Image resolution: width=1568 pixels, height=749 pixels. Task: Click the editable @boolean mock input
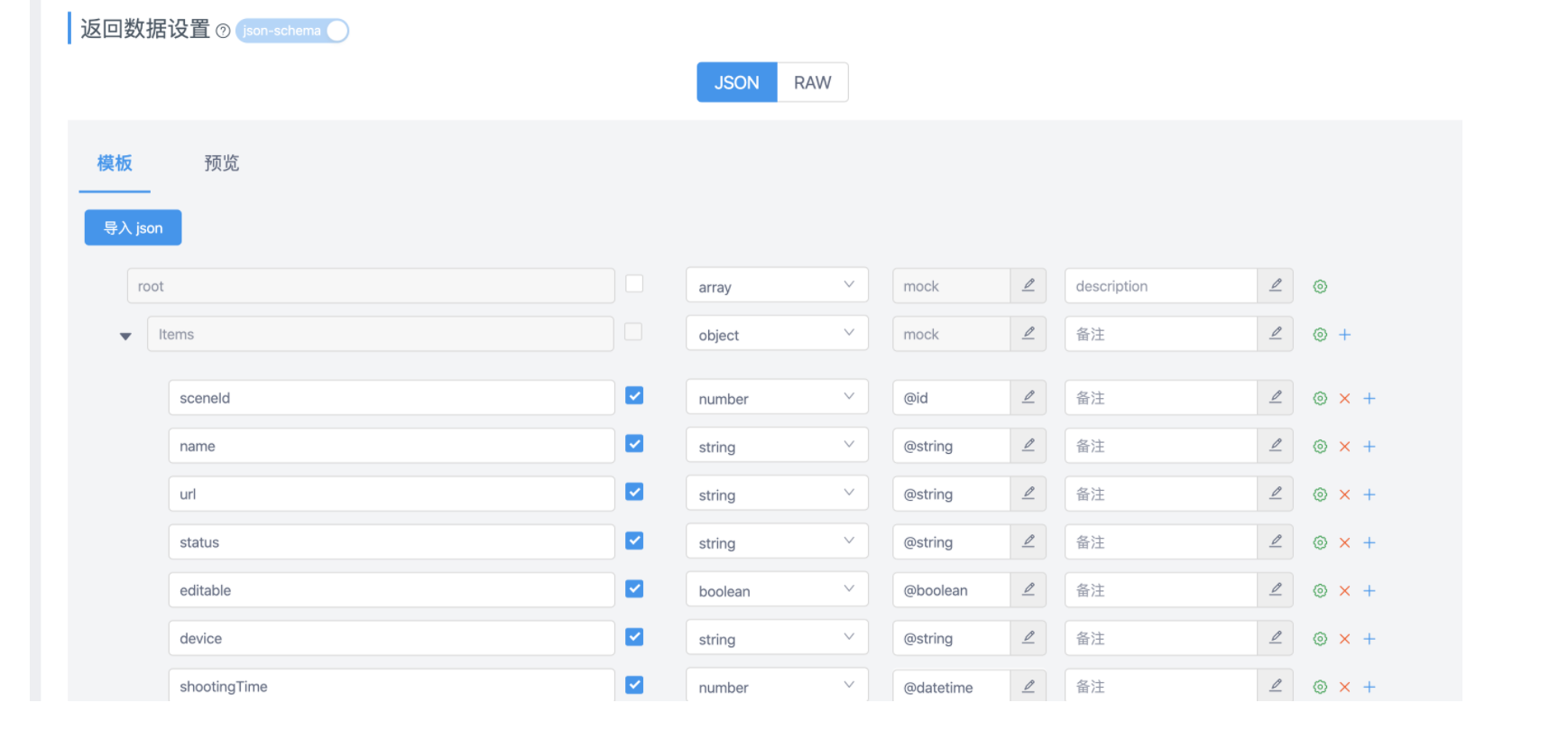coord(952,590)
